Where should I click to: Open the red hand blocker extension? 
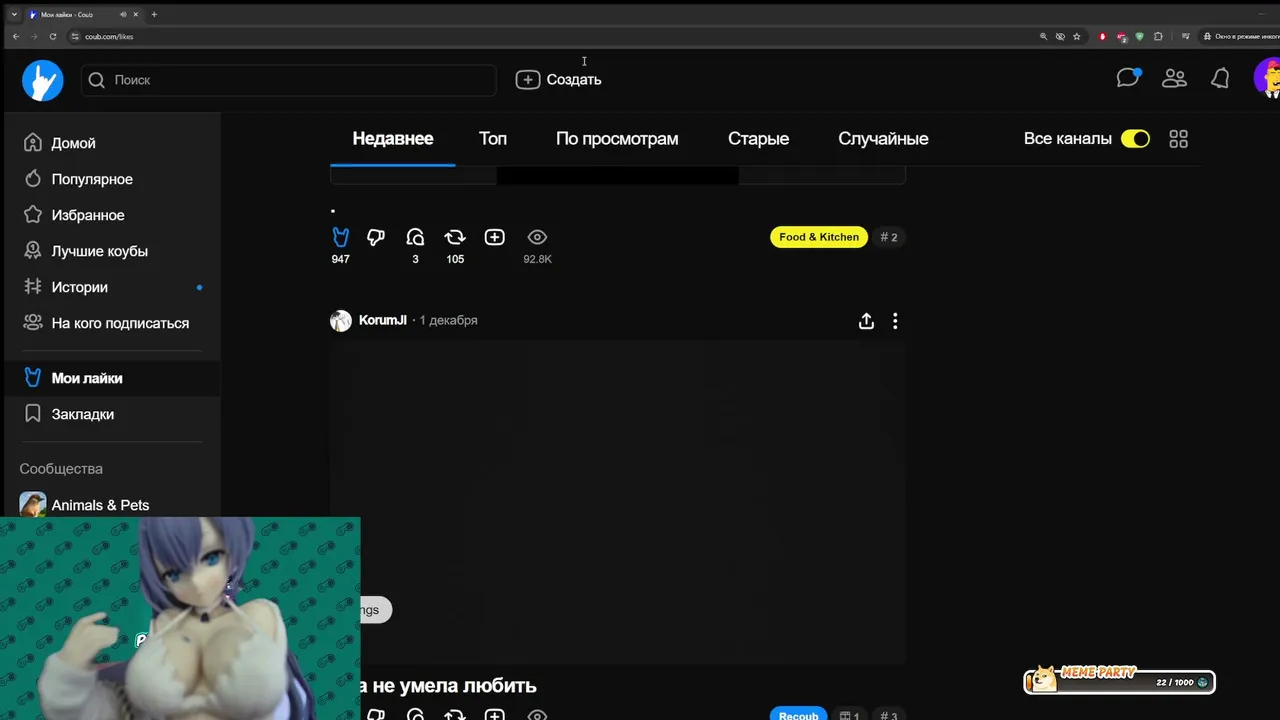[x=1103, y=36]
